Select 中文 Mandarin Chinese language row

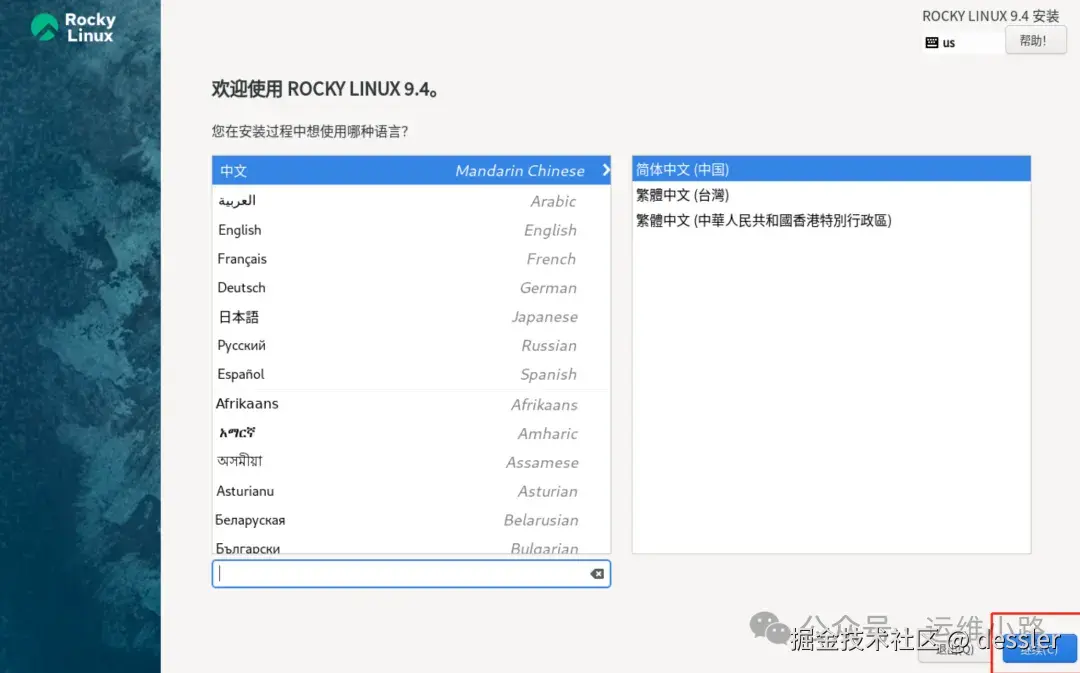[x=411, y=170]
